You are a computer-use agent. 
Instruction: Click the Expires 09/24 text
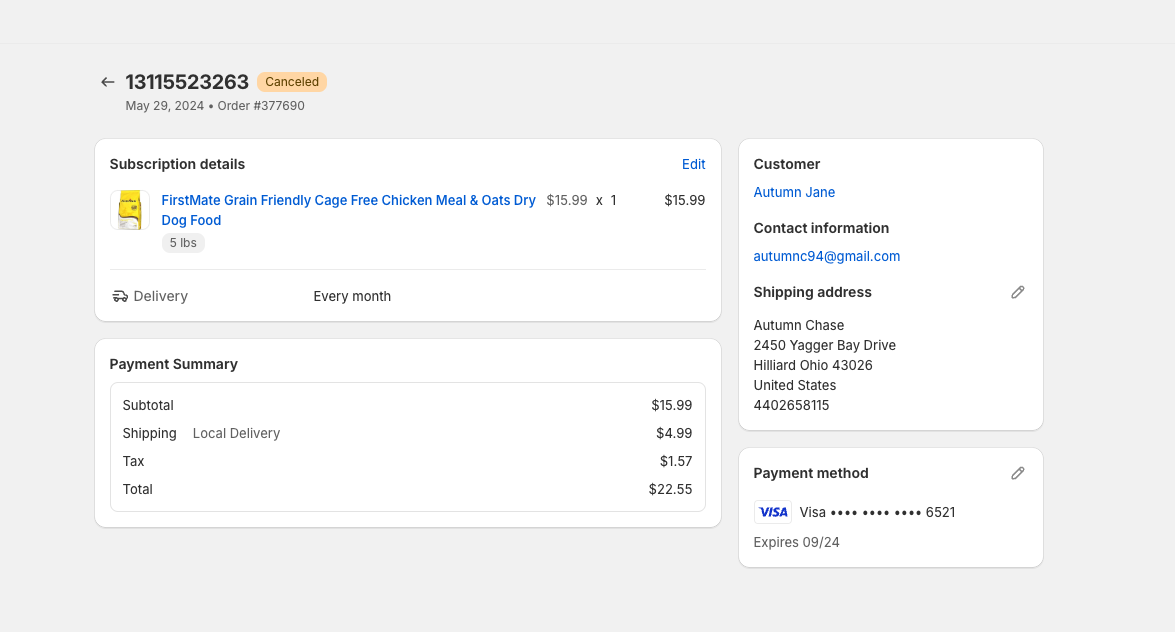click(796, 542)
